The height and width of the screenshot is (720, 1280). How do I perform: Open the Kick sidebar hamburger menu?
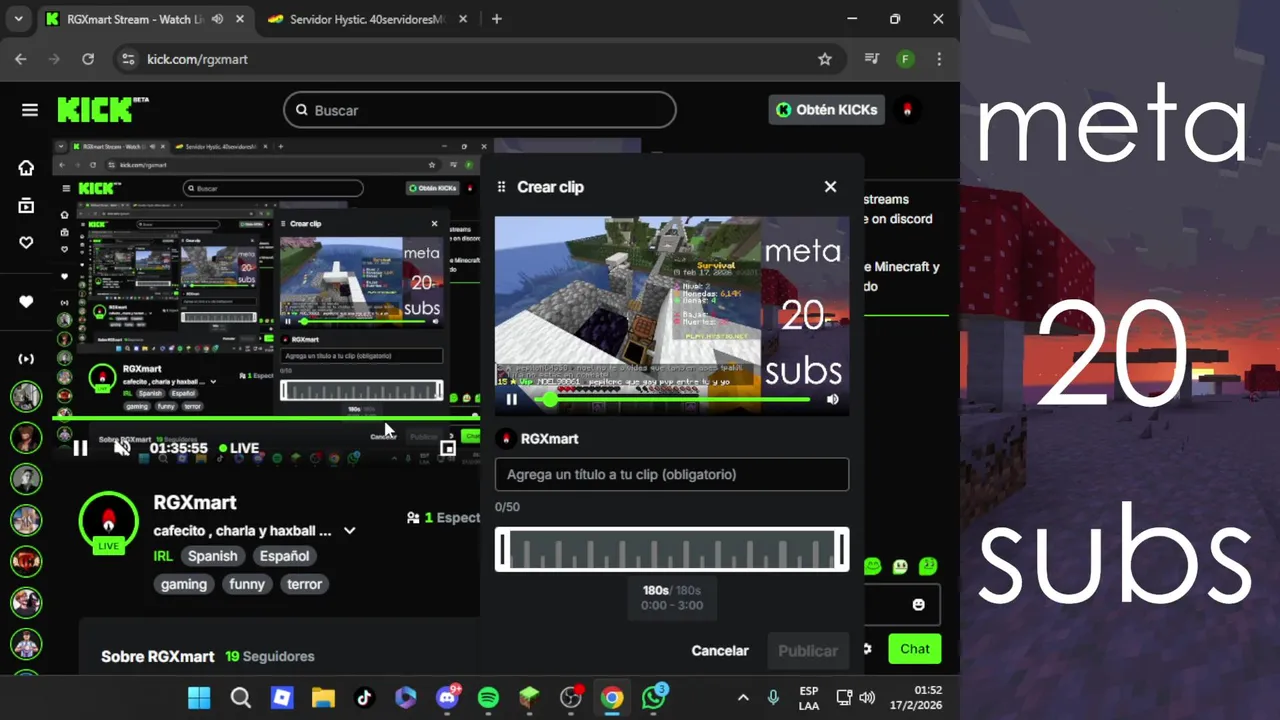pos(30,110)
